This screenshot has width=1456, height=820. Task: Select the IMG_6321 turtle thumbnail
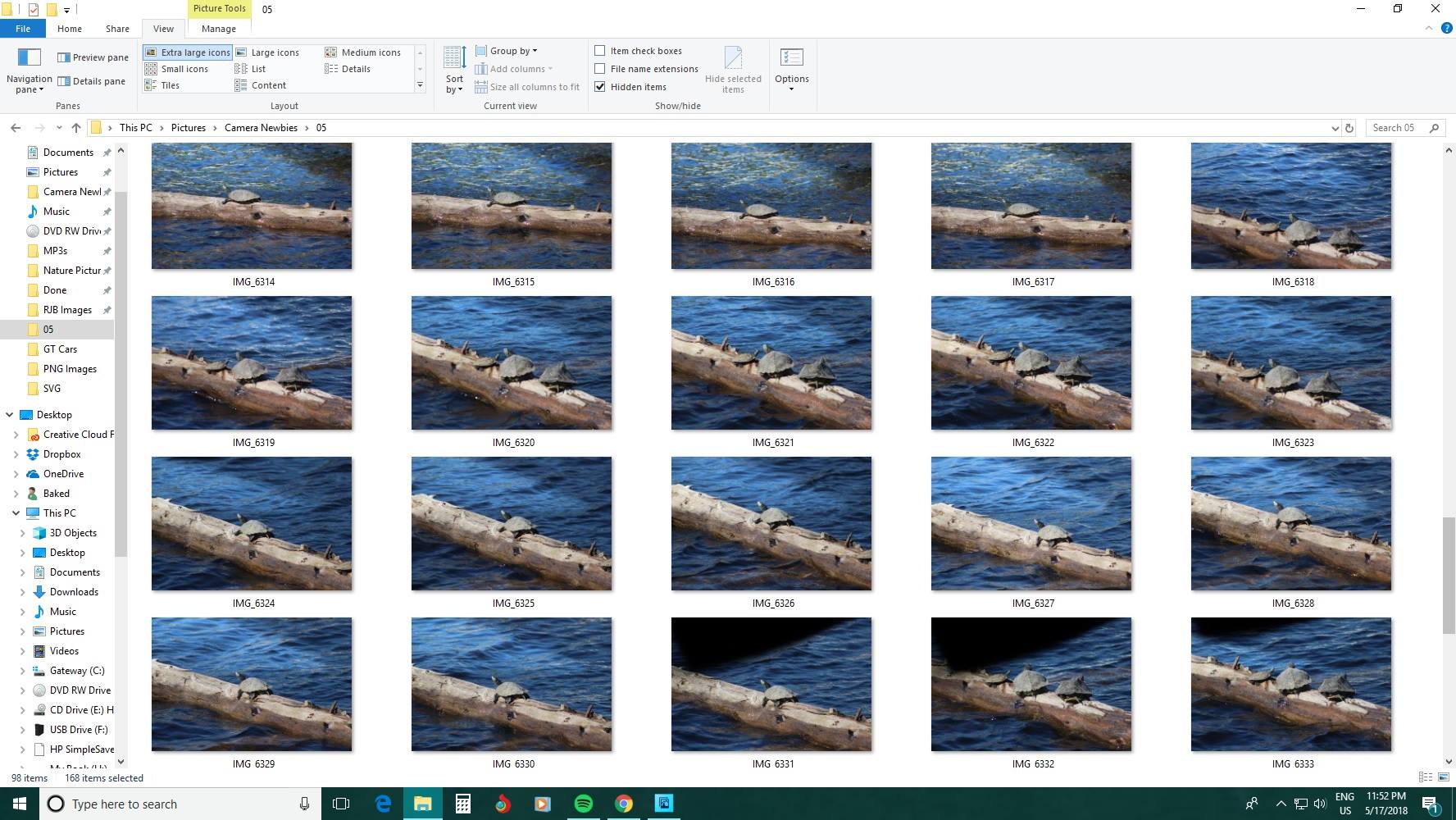click(x=771, y=362)
